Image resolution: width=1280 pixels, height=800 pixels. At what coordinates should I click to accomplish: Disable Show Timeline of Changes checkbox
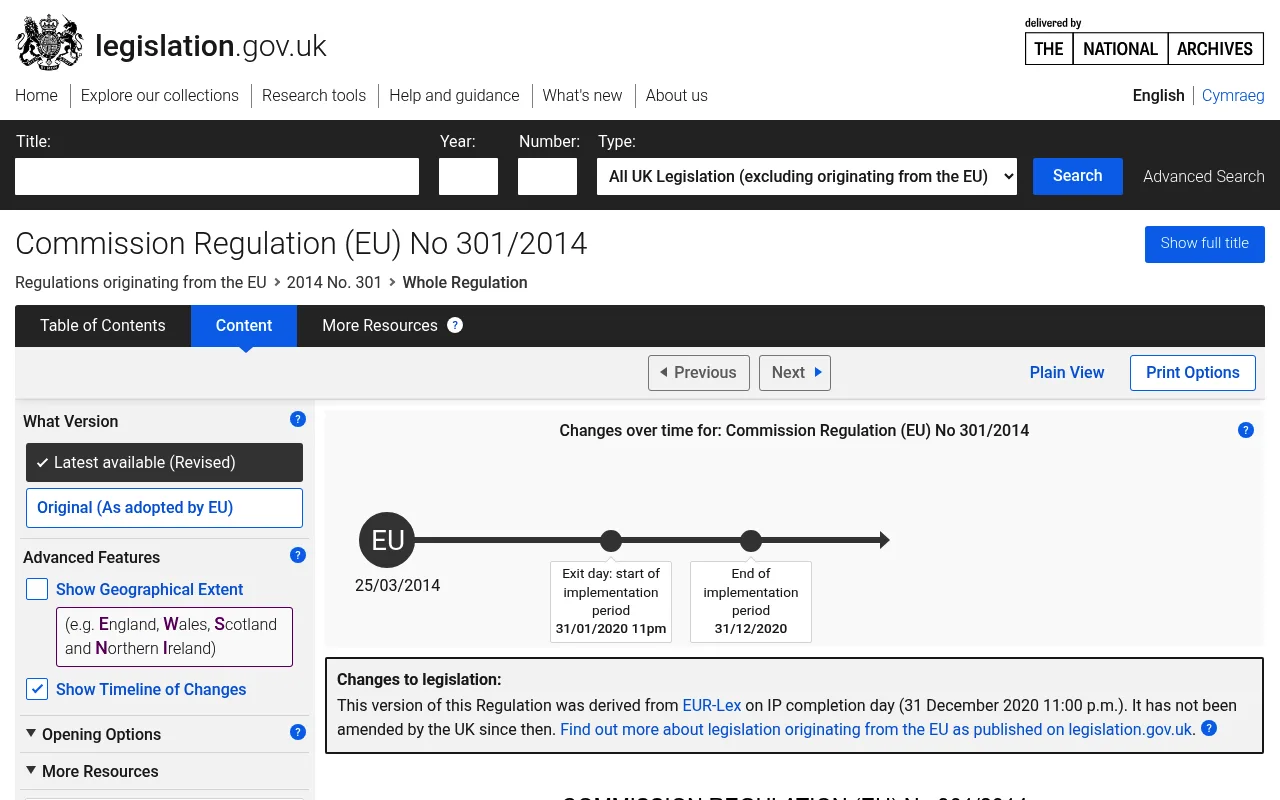[x=37, y=689]
